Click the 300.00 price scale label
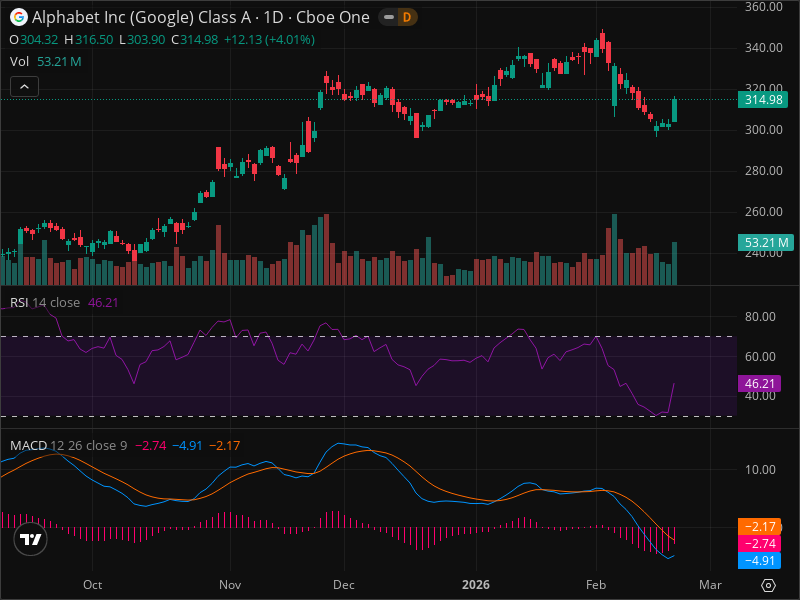The height and width of the screenshot is (600, 800). click(764, 130)
